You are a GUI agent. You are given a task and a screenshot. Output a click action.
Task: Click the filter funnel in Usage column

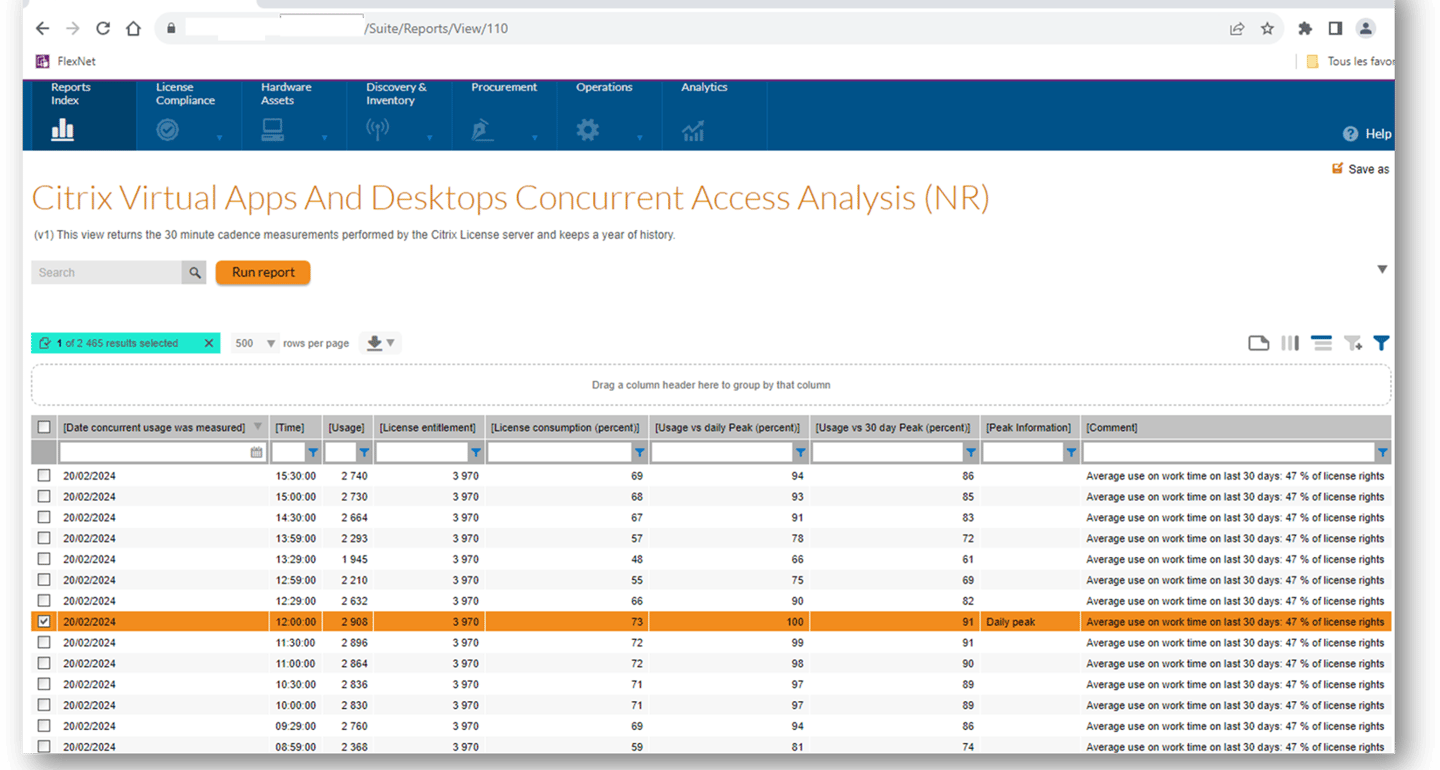(365, 453)
